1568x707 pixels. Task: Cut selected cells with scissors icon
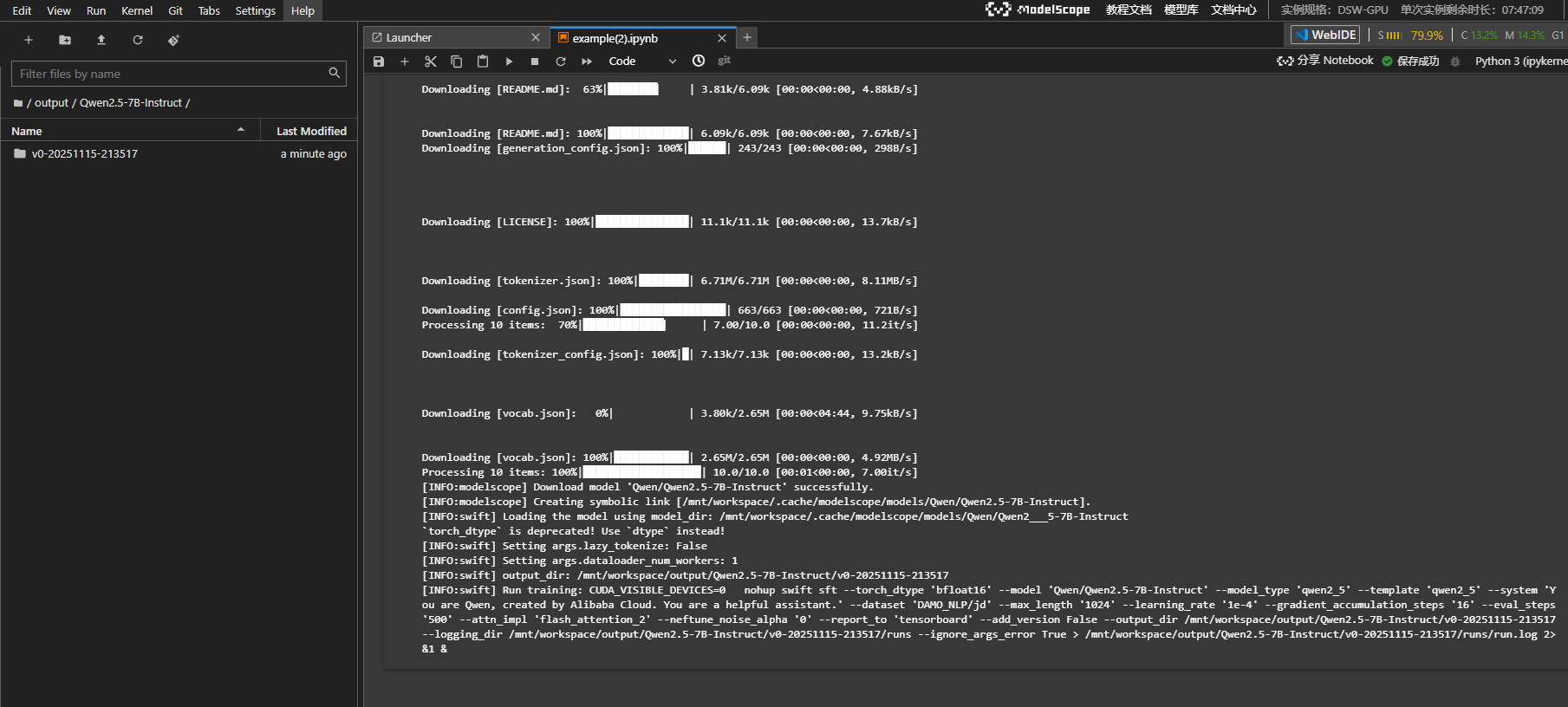pyautogui.click(x=431, y=62)
